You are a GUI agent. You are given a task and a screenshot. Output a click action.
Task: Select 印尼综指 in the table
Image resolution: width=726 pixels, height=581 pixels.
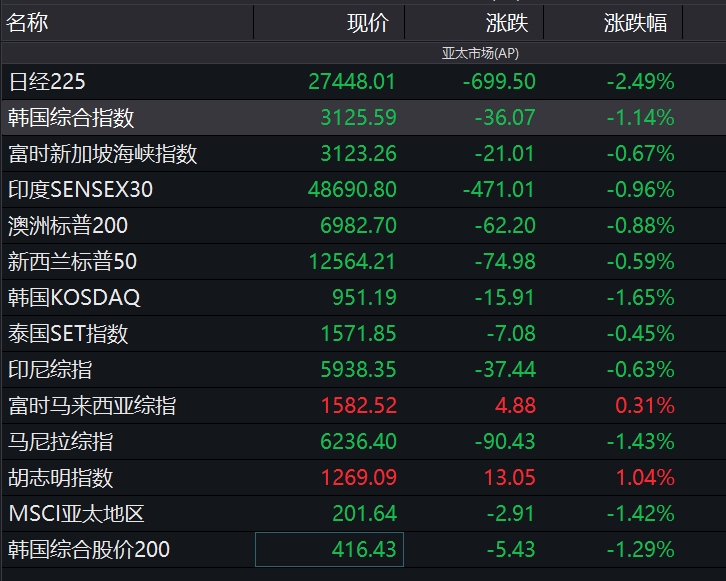tap(50, 370)
